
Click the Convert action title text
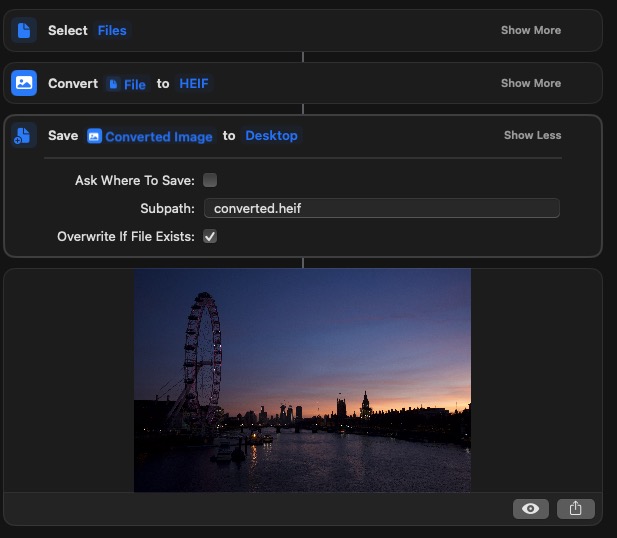coord(73,83)
